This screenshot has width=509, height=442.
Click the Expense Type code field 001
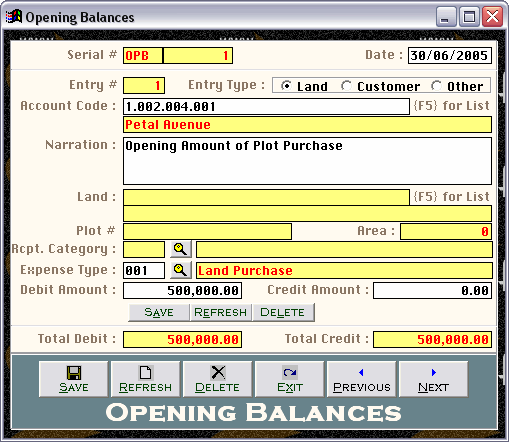[144, 270]
